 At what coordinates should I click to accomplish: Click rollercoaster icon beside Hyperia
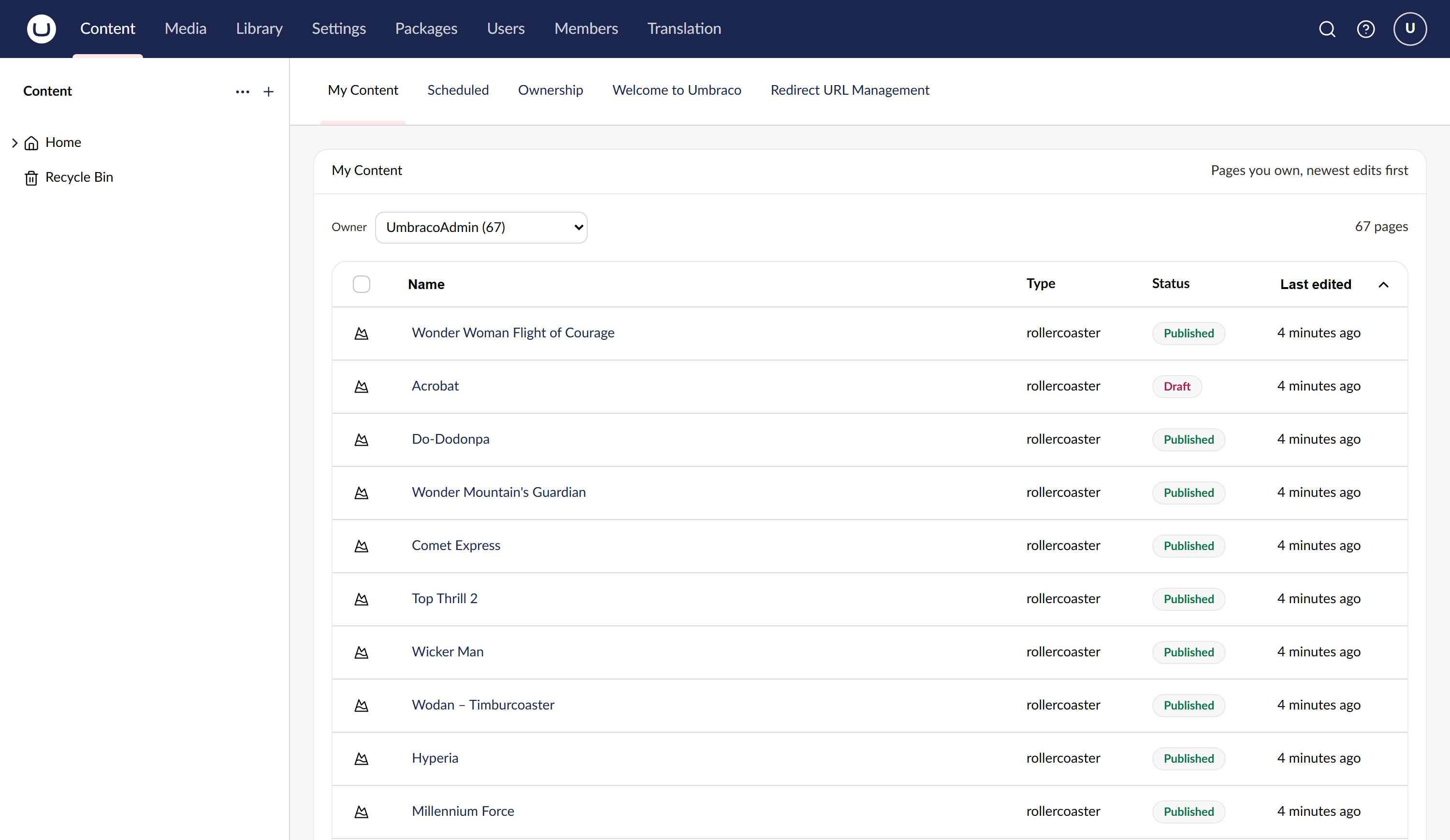(362, 758)
